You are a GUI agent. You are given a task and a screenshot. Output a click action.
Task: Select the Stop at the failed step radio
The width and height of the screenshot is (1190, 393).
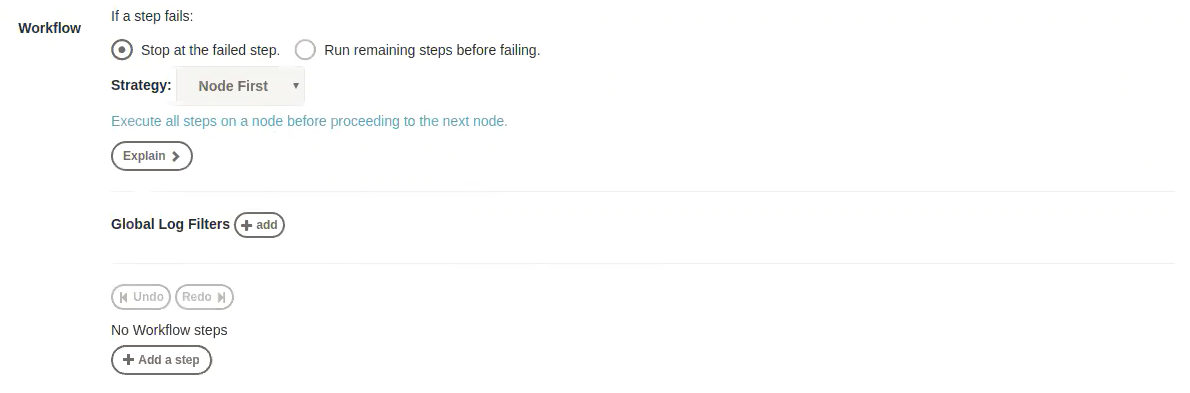(x=121, y=50)
